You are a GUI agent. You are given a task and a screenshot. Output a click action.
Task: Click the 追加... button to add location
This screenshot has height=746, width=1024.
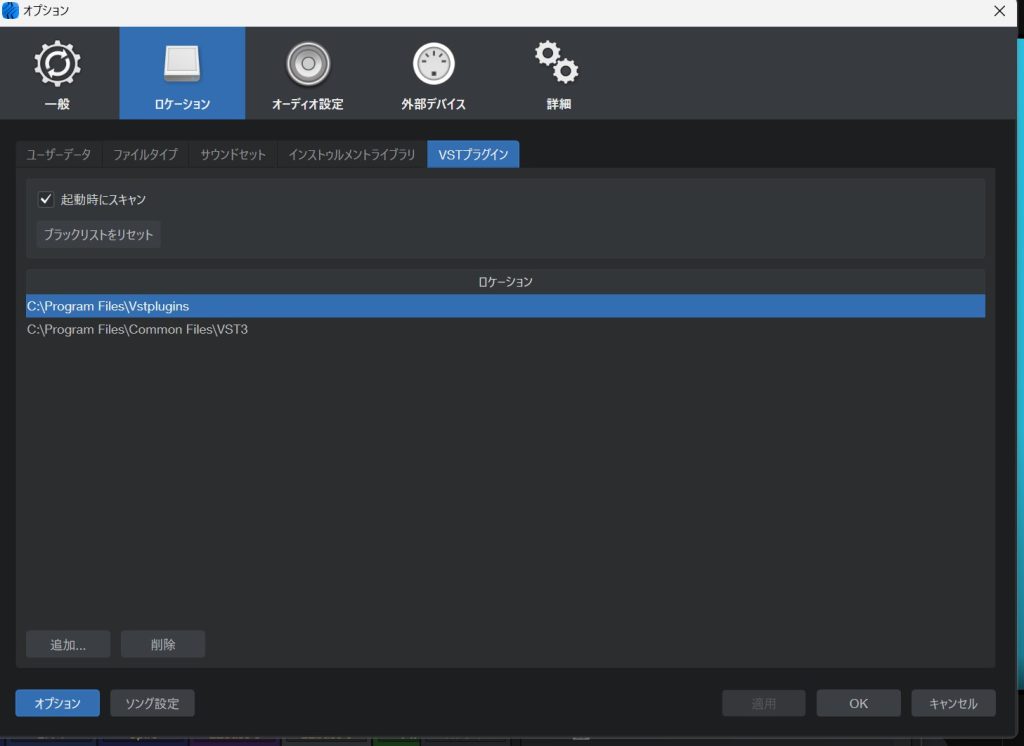click(x=68, y=645)
